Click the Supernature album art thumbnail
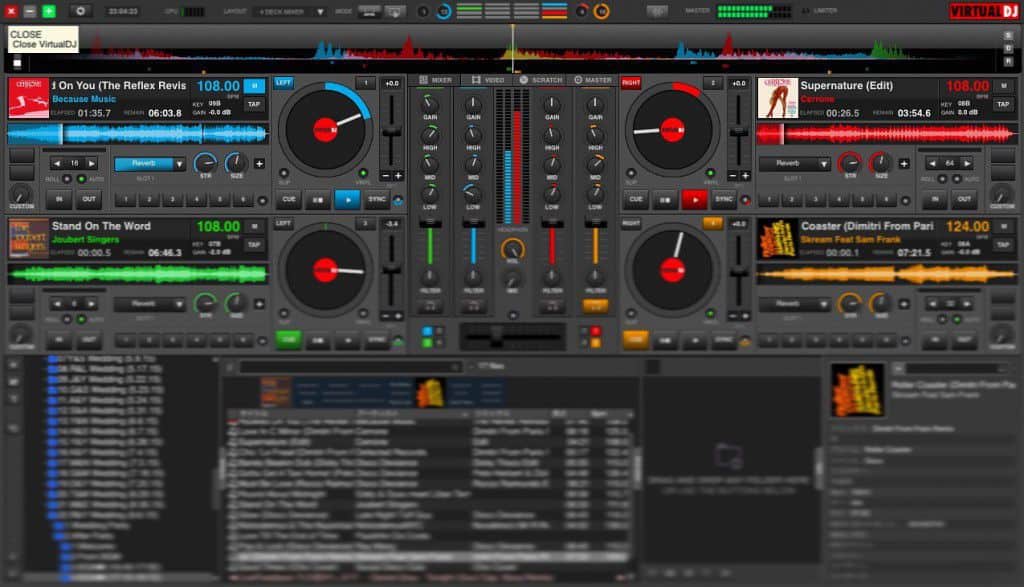 tap(776, 98)
